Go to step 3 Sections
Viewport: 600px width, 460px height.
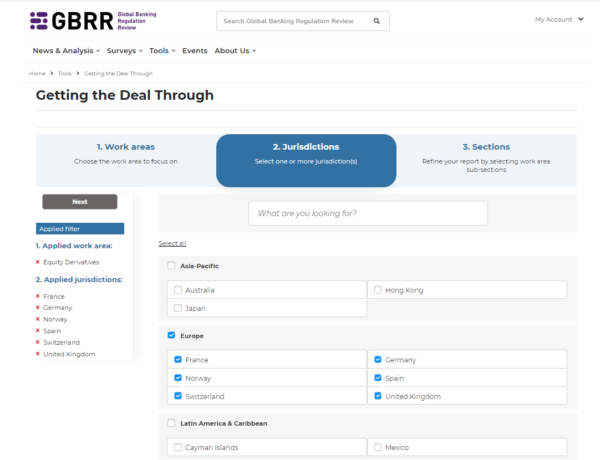[x=486, y=159]
